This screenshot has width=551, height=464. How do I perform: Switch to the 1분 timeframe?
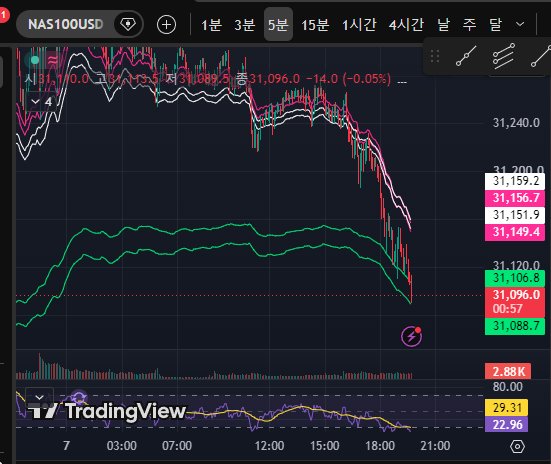(212, 25)
